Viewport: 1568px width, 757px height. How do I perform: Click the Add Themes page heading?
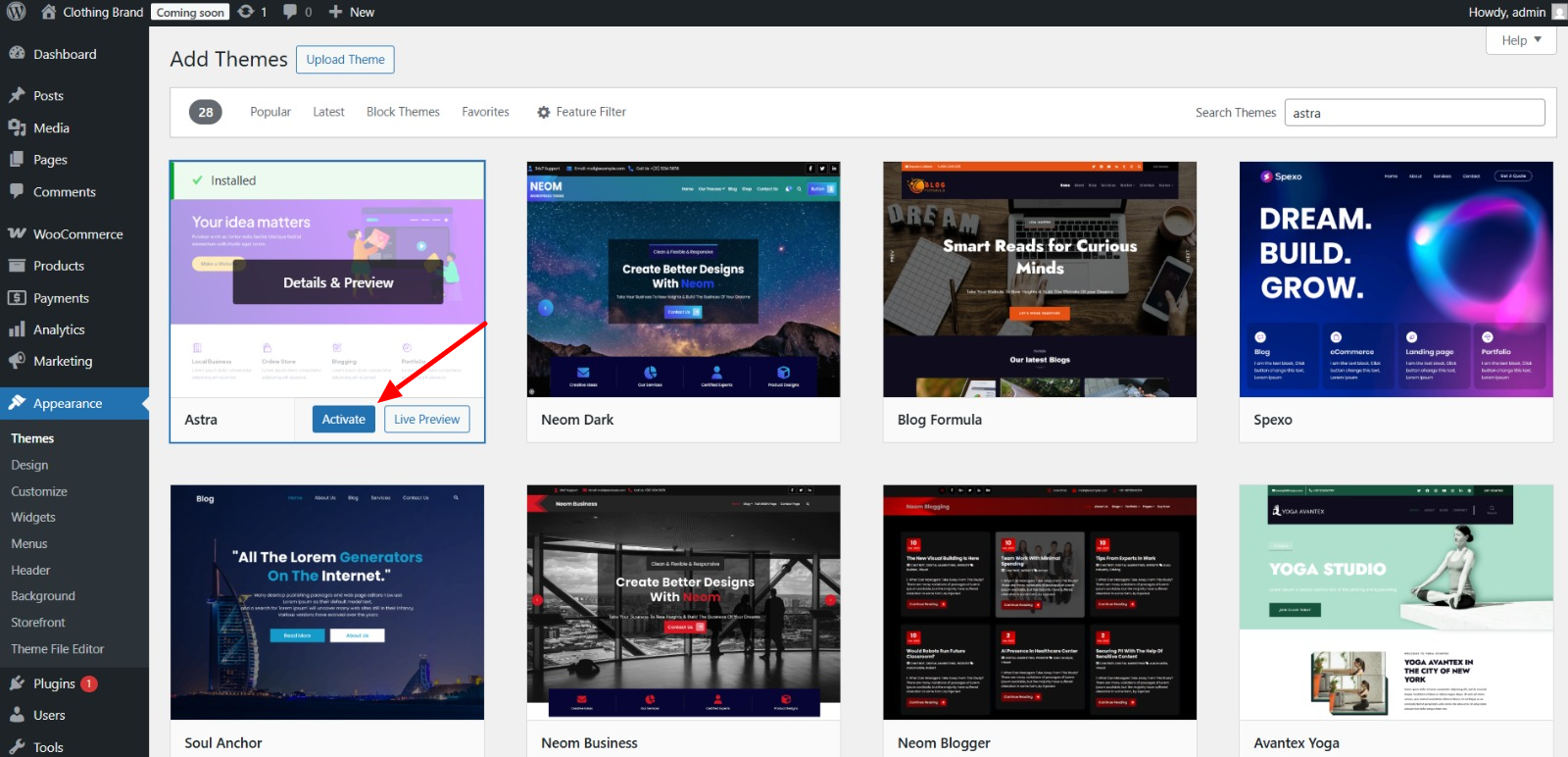(229, 59)
